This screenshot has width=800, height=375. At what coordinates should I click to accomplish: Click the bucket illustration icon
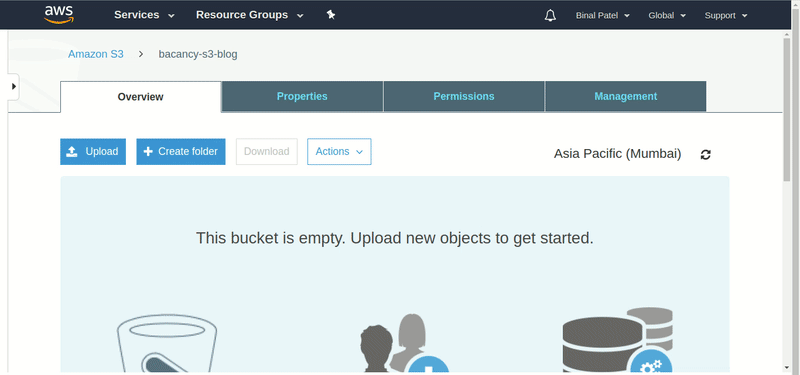click(x=167, y=342)
